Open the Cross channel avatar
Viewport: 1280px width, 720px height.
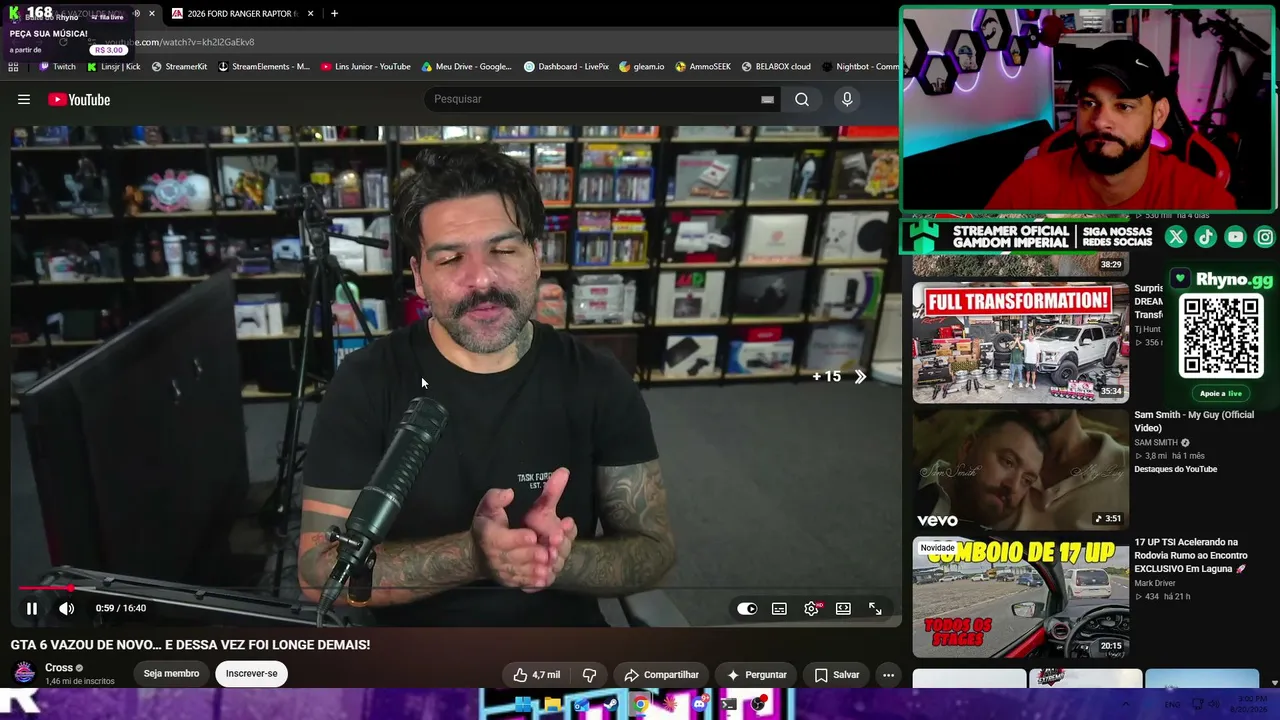pyautogui.click(x=25, y=673)
